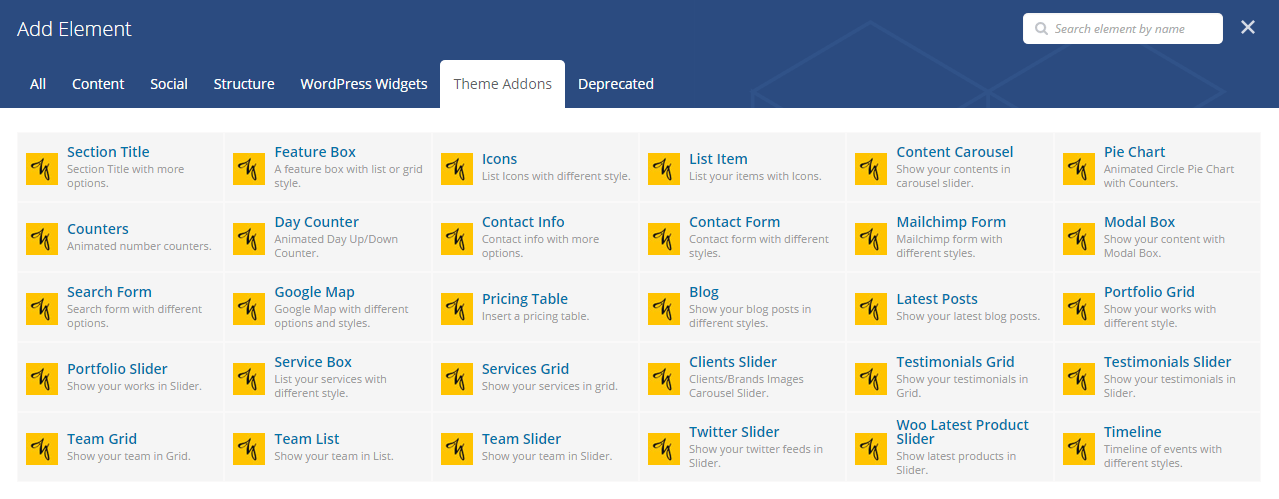Choose the Testimonials Grid element
Image resolution: width=1279 pixels, height=499 pixels.
pos(955,362)
